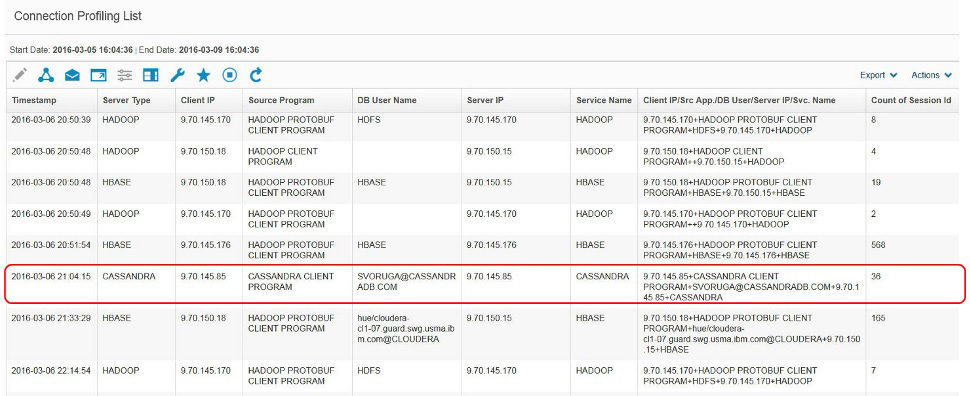Image resolution: width=970 pixels, height=396 pixels.
Task: Select timestamp 2016-03-06 21:33:29 cell
Action: coord(51,318)
